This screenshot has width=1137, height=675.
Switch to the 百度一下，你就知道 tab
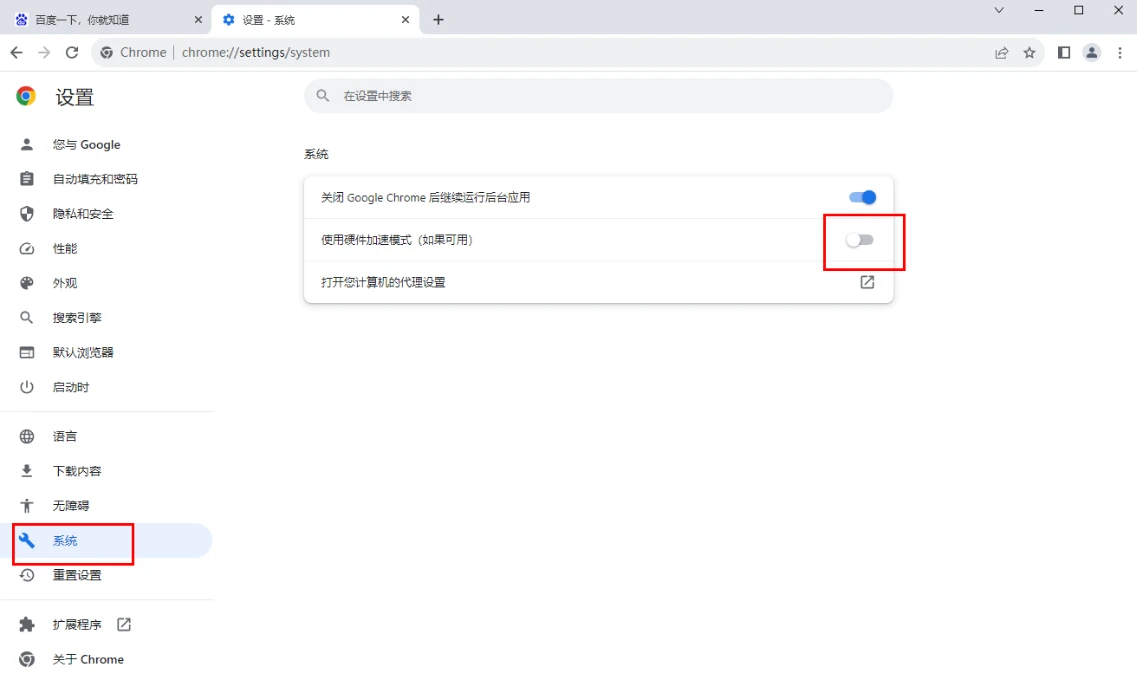point(107,20)
